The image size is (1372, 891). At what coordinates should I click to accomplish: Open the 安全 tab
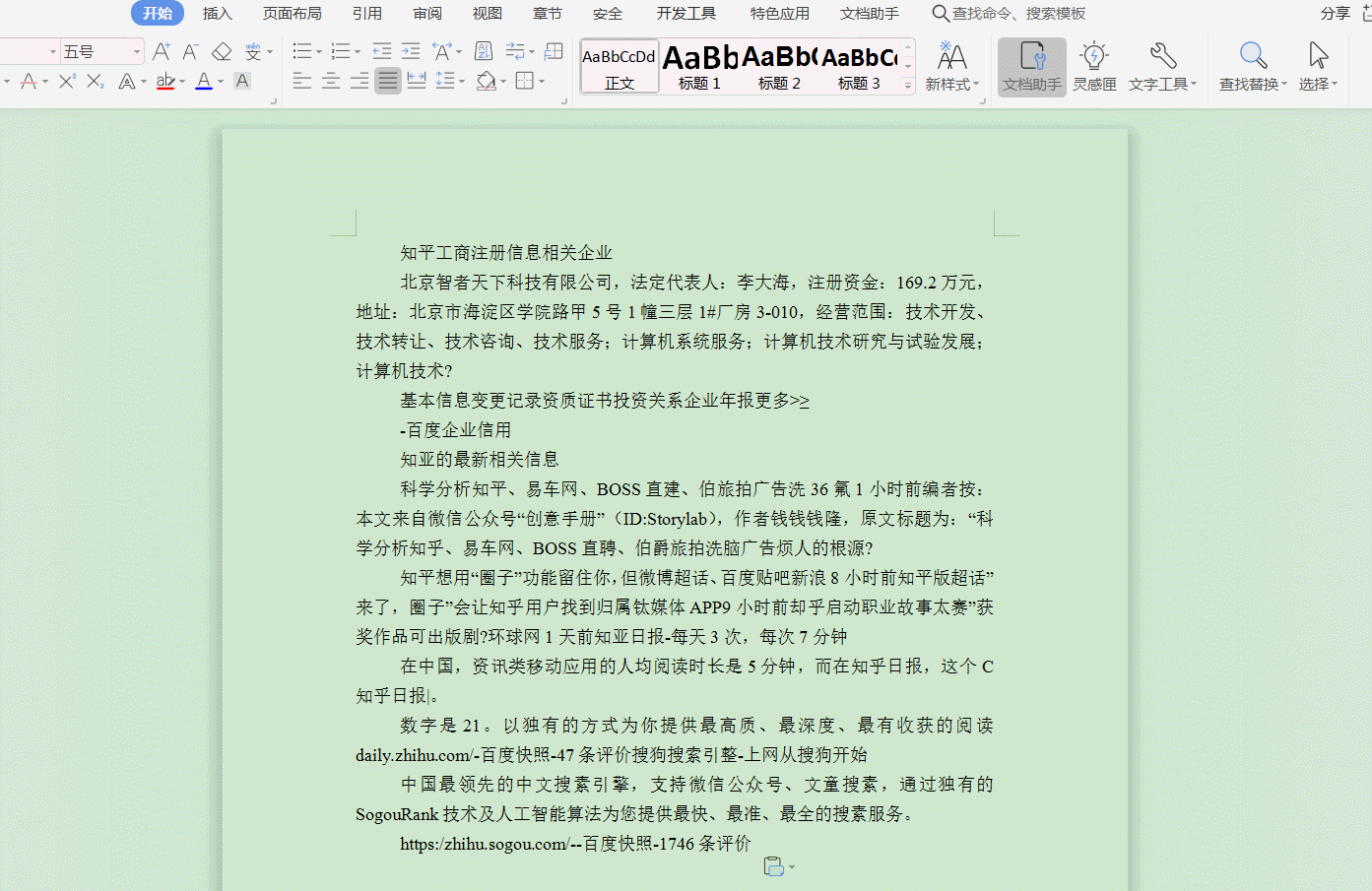pyautogui.click(x=608, y=13)
